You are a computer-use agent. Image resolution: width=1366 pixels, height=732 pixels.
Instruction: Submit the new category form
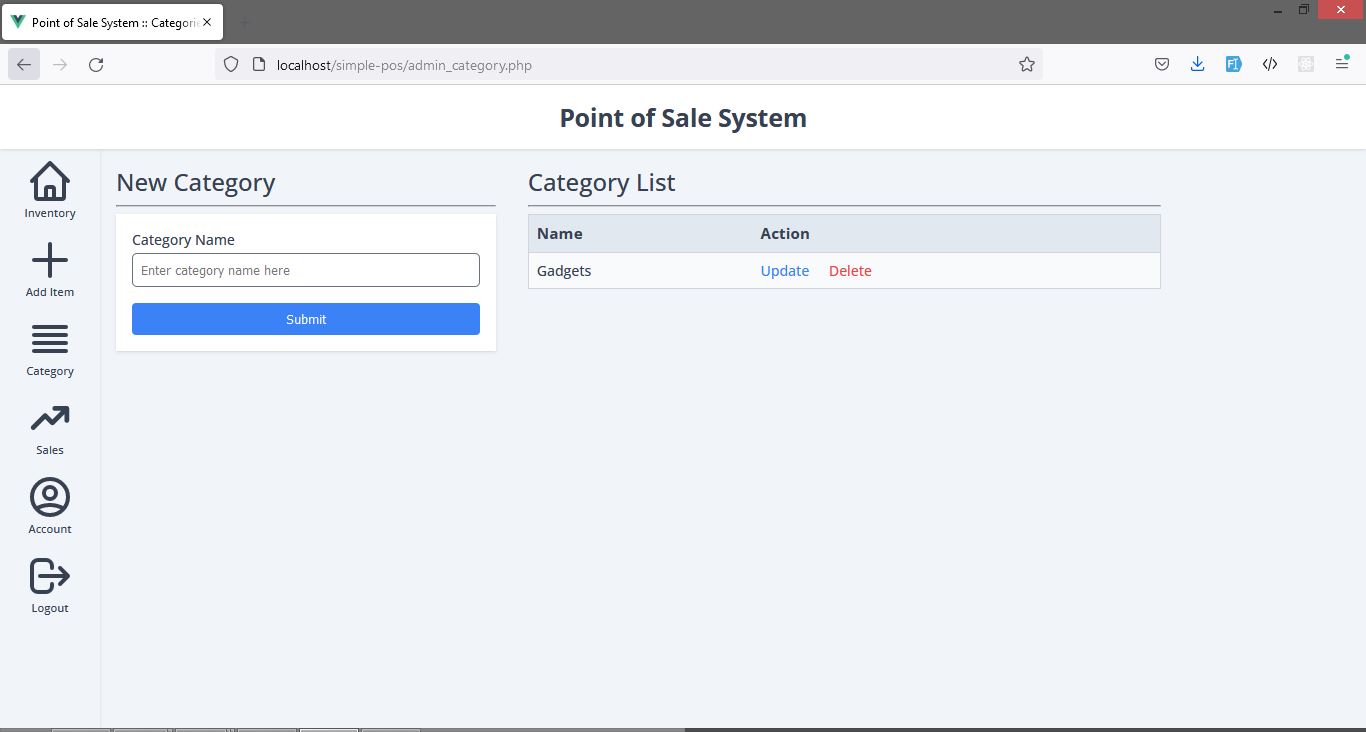coord(306,319)
